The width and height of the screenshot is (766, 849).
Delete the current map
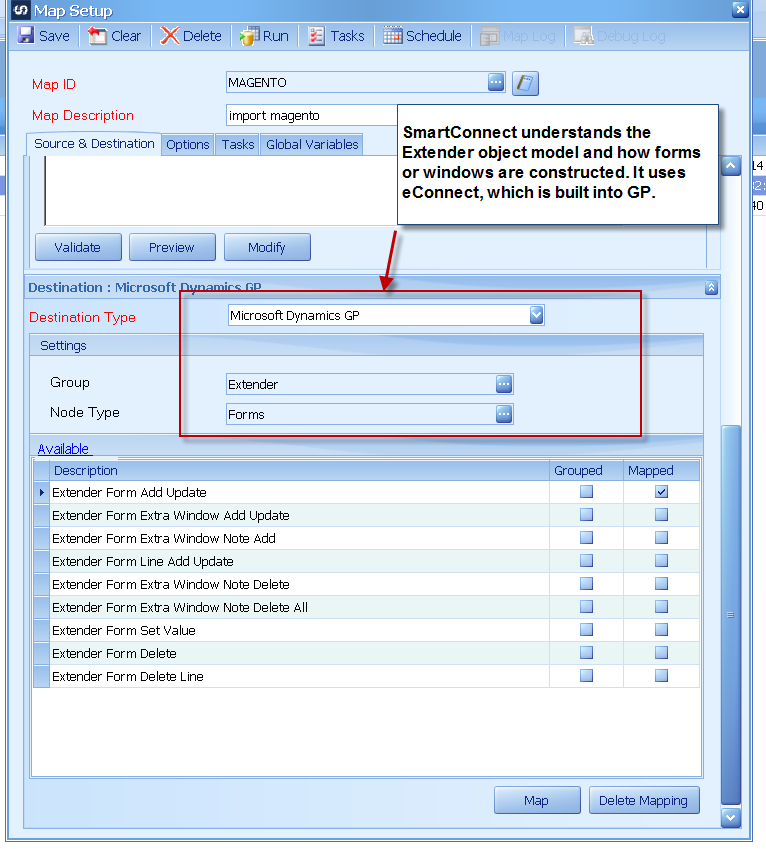click(191, 36)
